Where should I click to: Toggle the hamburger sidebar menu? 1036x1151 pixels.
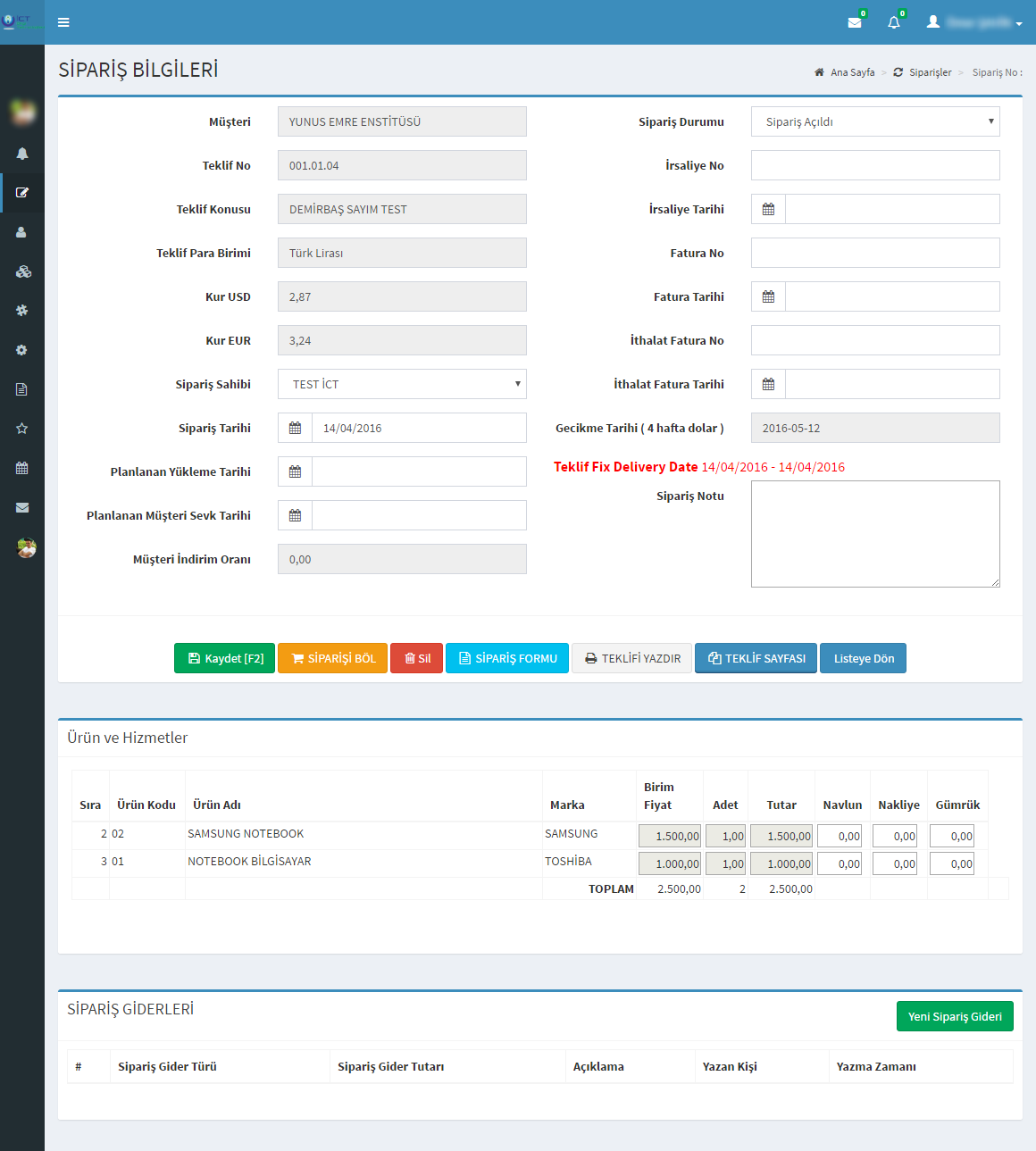pos(63,22)
